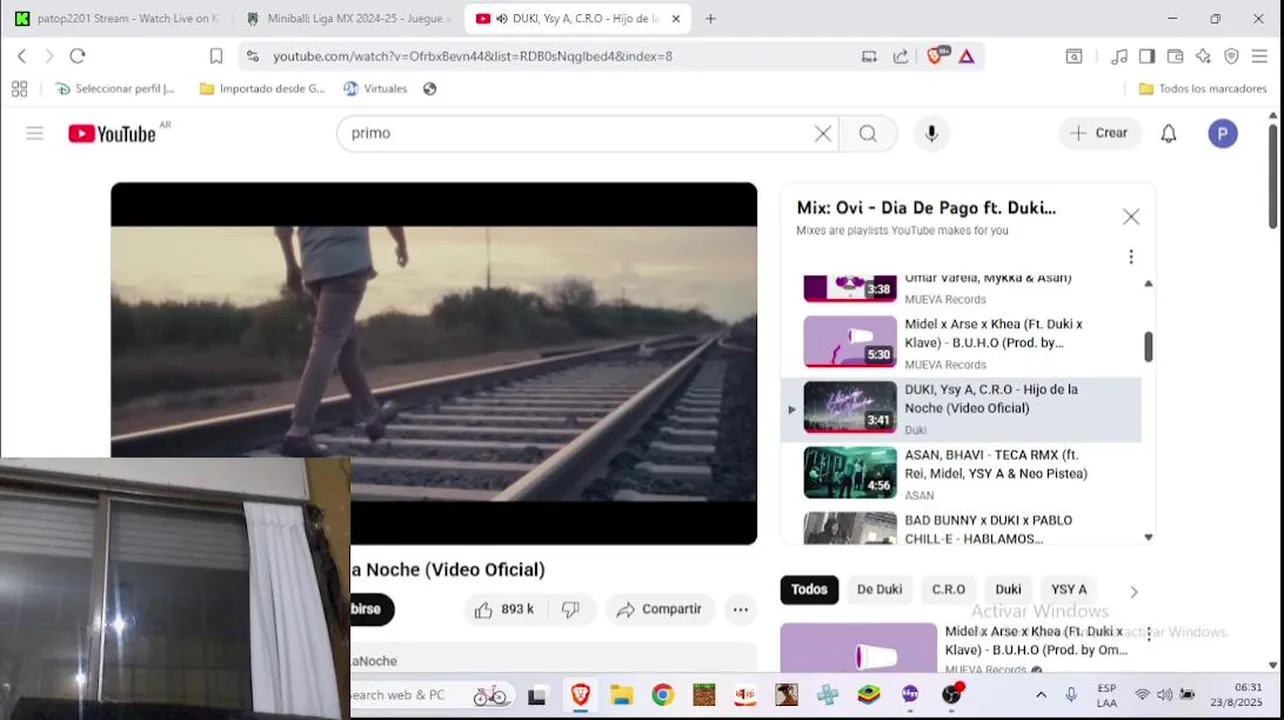Select the Hijo de la Noche playlist item

click(x=960, y=408)
